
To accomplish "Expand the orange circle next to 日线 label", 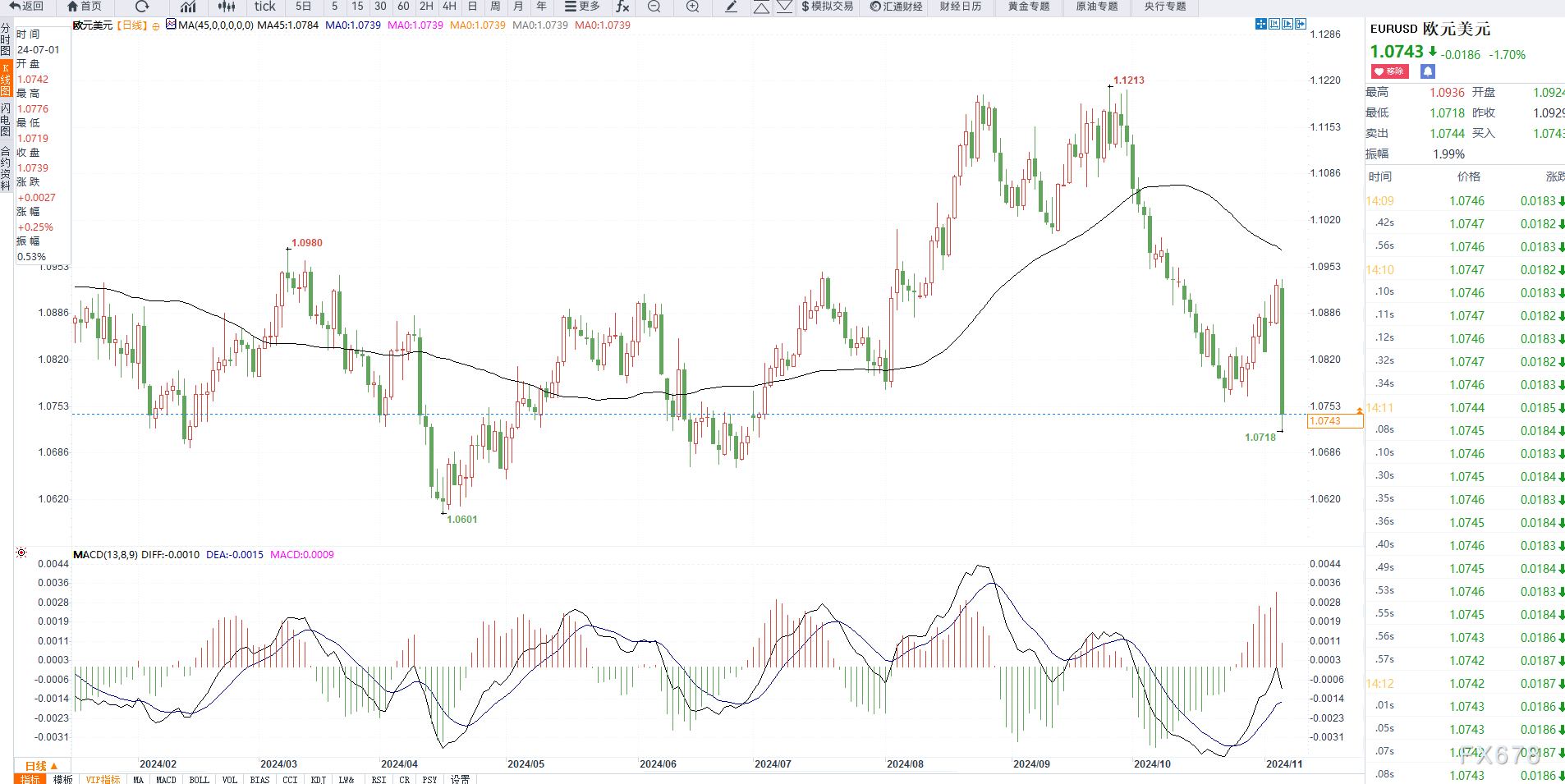I will click(x=156, y=26).
